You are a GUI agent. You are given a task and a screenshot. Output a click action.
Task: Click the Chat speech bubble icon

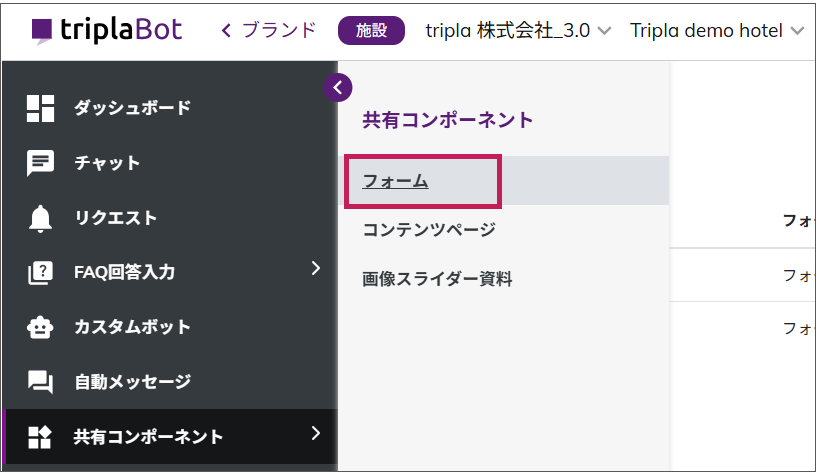(40, 163)
